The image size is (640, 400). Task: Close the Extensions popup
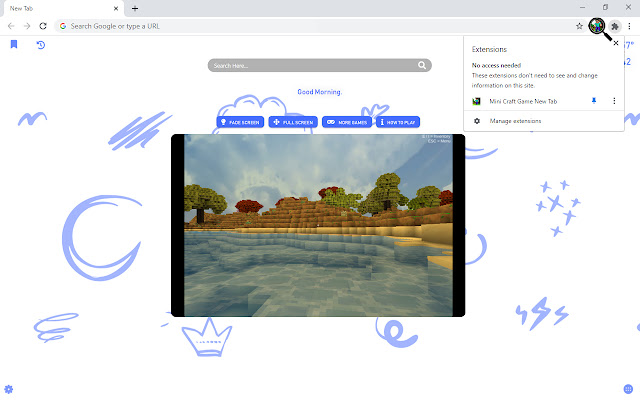pyautogui.click(x=616, y=43)
